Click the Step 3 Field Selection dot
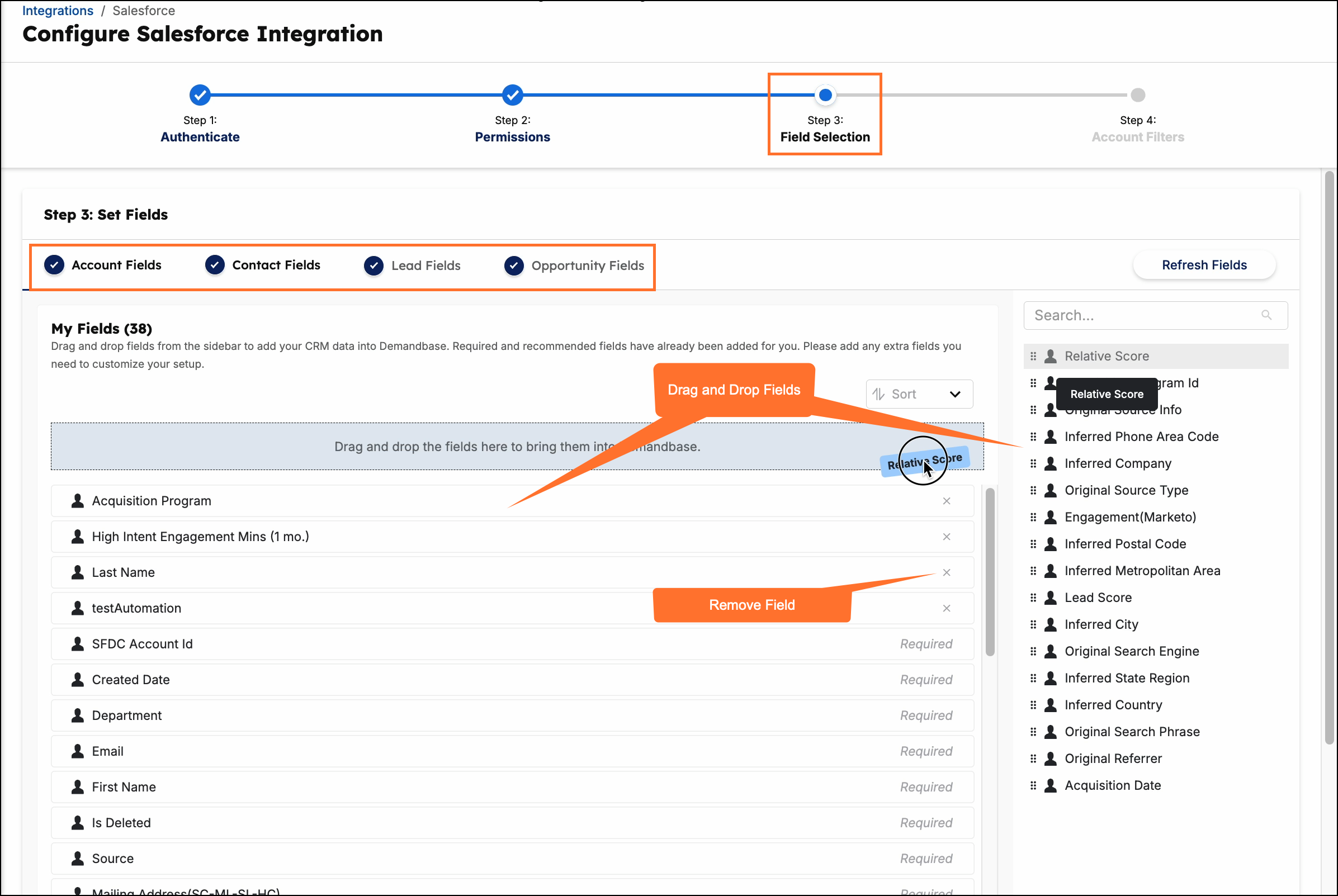The height and width of the screenshot is (896, 1338). [x=825, y=95]
